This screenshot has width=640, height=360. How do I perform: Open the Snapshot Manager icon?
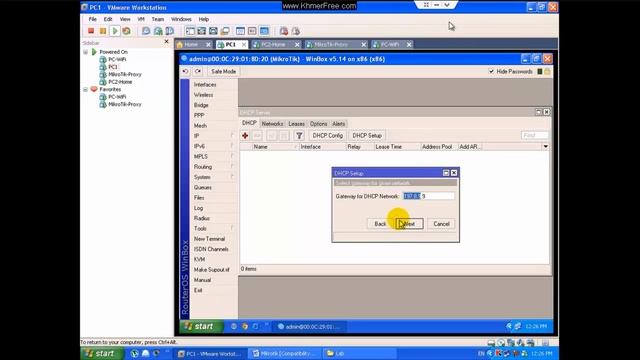tap(170, 31)
